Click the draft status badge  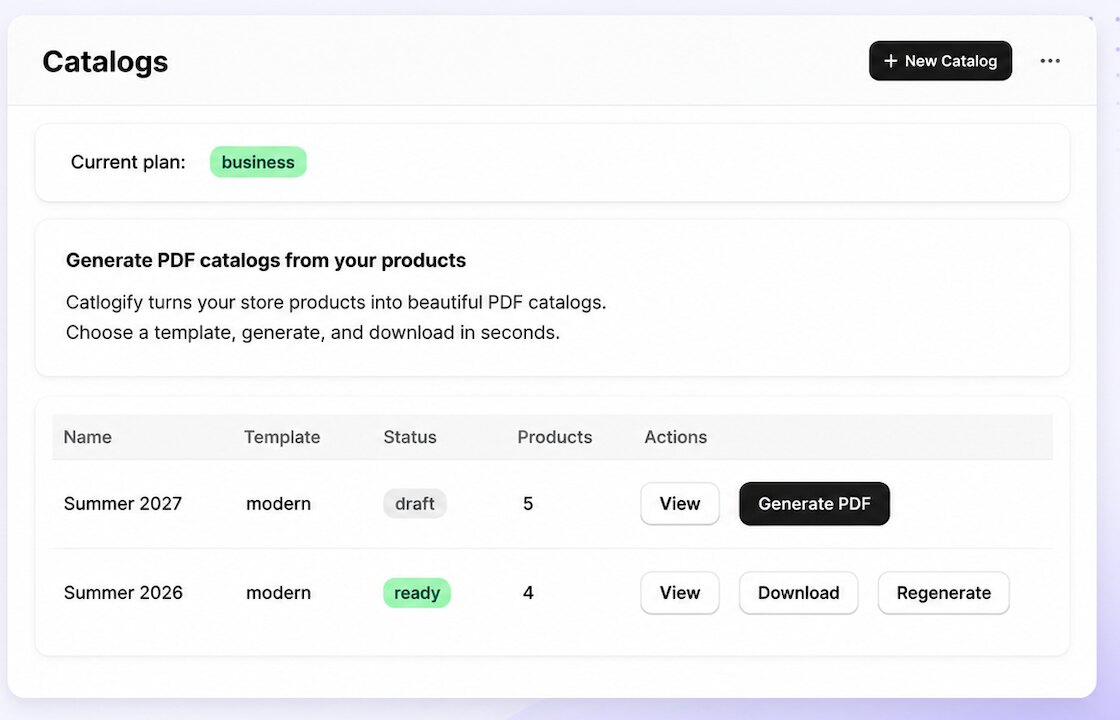pos(414,504)
